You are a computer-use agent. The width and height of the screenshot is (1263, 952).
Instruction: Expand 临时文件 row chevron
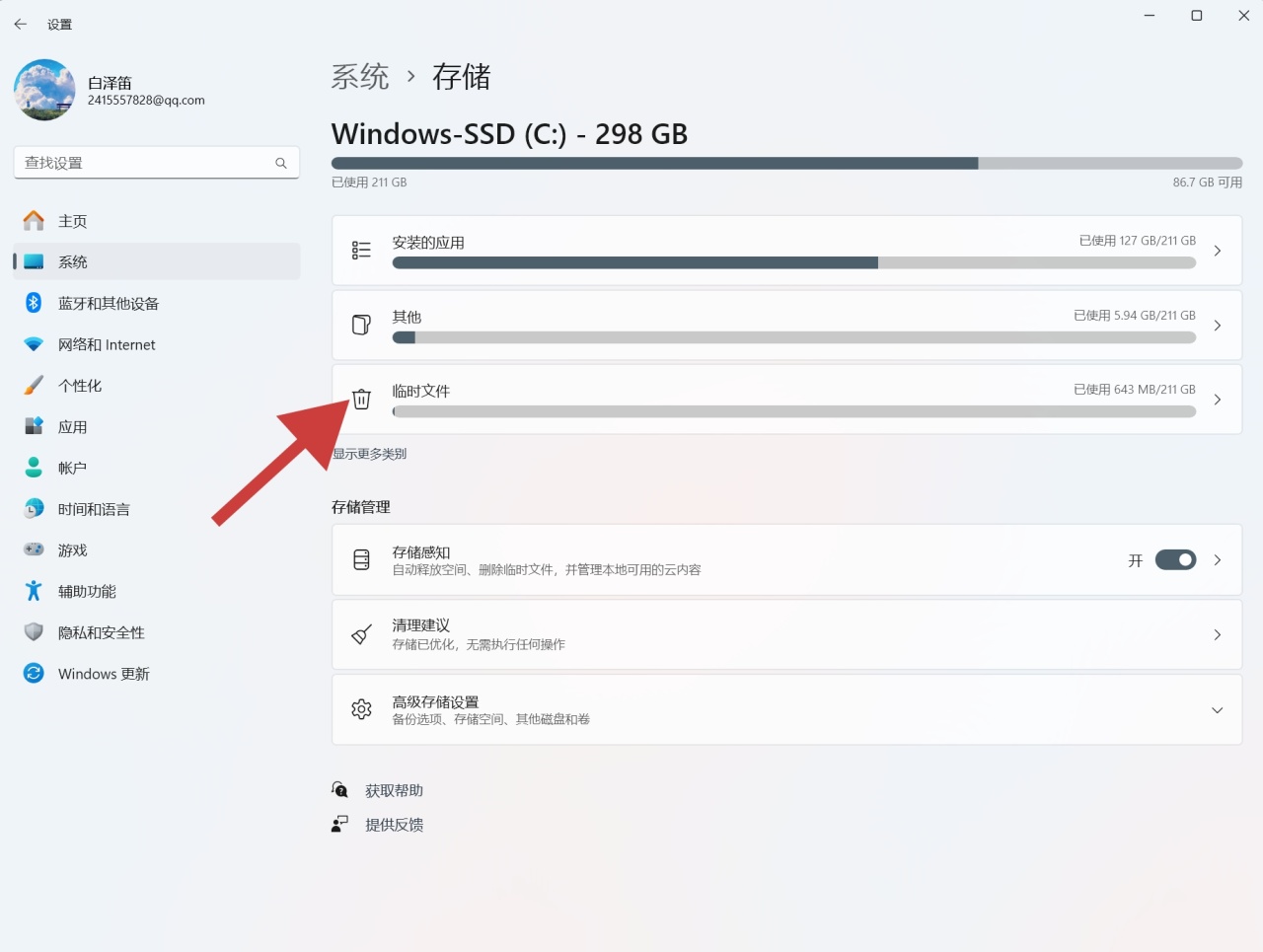coord(1218,399)
